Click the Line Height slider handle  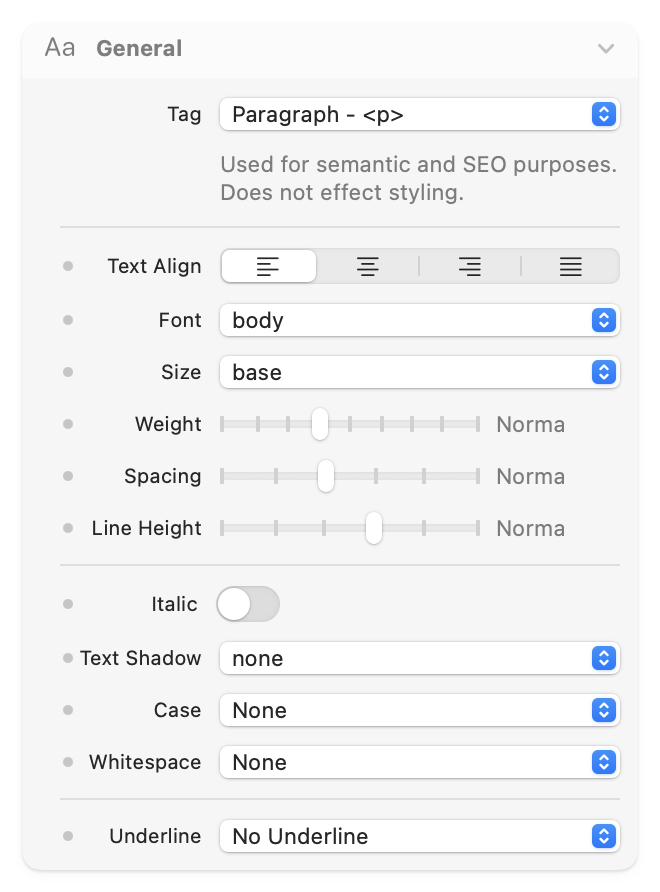373,528
